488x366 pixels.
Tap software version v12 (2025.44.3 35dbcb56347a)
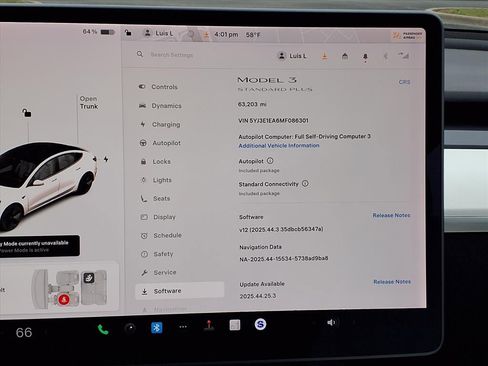click(x=281, y=229)
